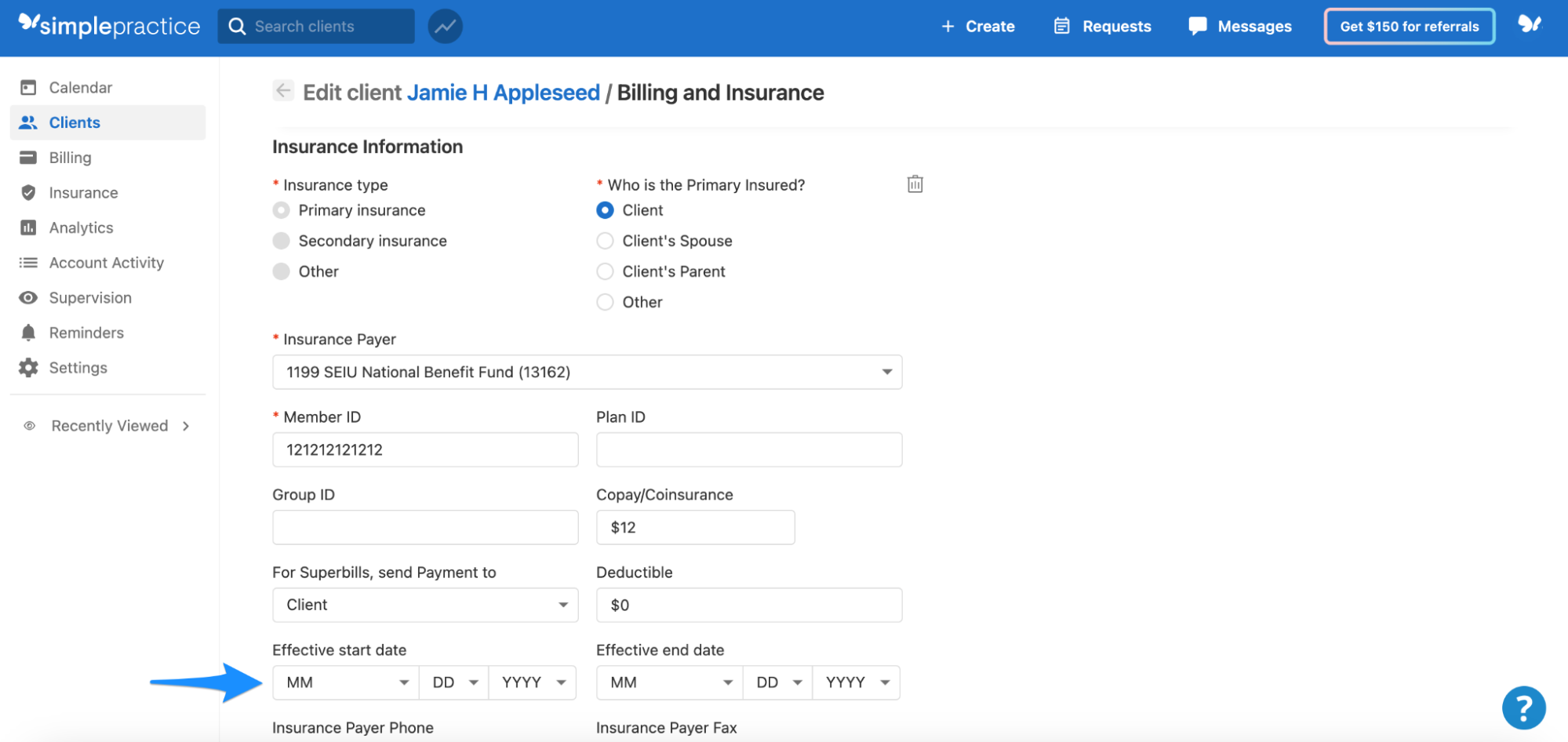Choose Other as the primary insured
This screenshot has height=742, width=1568.
click(x=605, y=302)
